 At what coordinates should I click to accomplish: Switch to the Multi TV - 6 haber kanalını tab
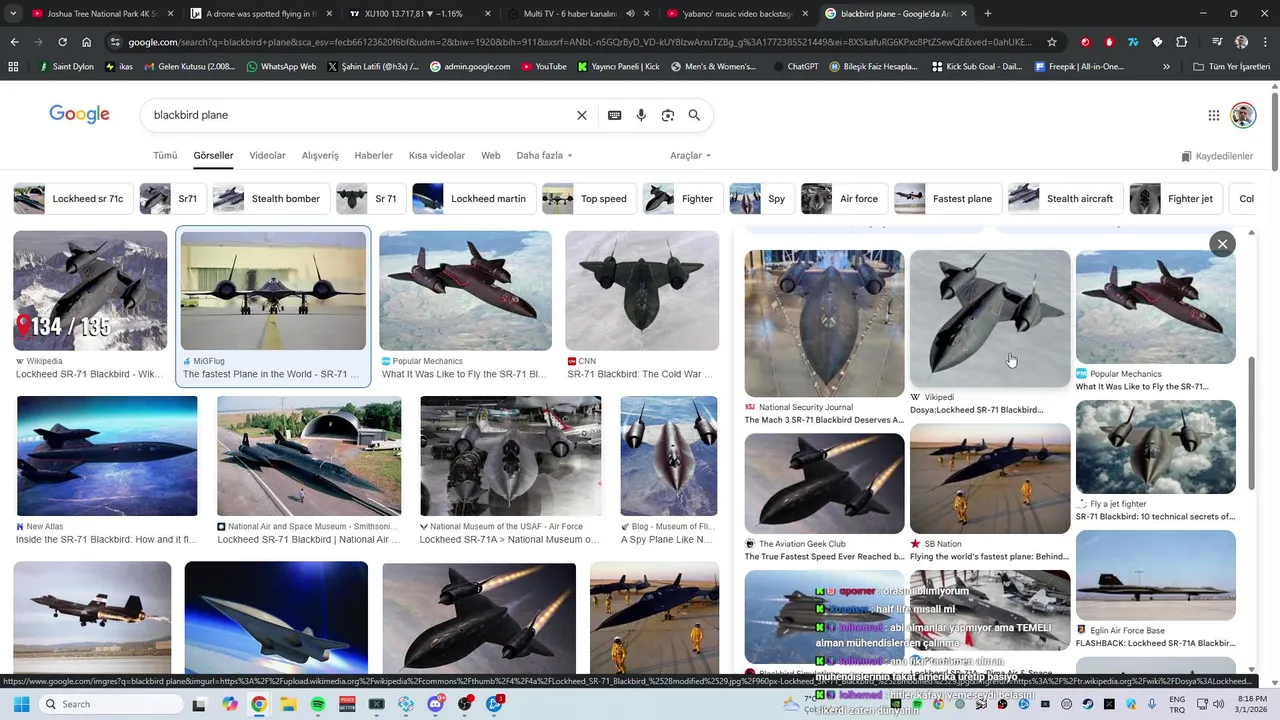578,14
